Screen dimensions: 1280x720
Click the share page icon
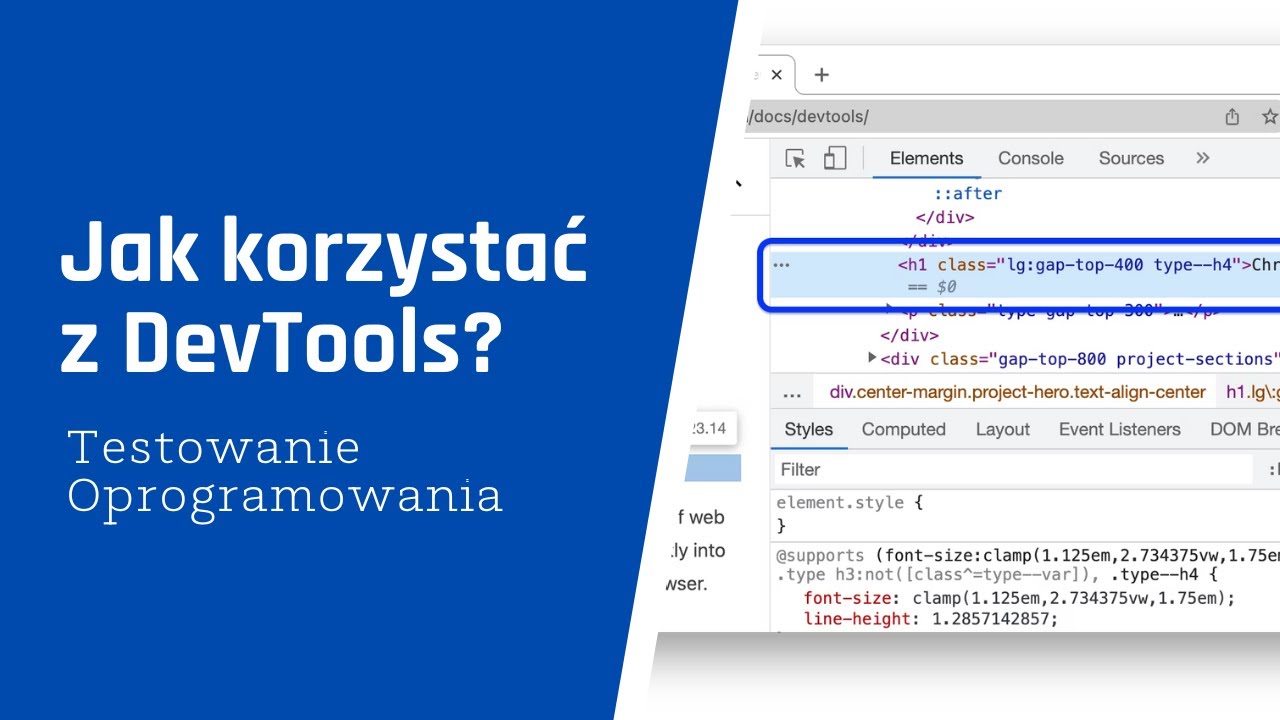1232,117
